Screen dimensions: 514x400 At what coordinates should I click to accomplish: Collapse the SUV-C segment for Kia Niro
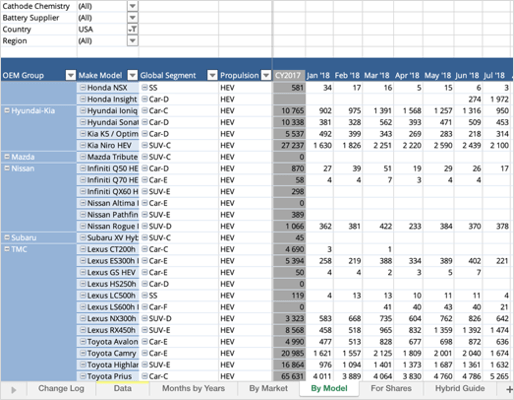[145, 145]
